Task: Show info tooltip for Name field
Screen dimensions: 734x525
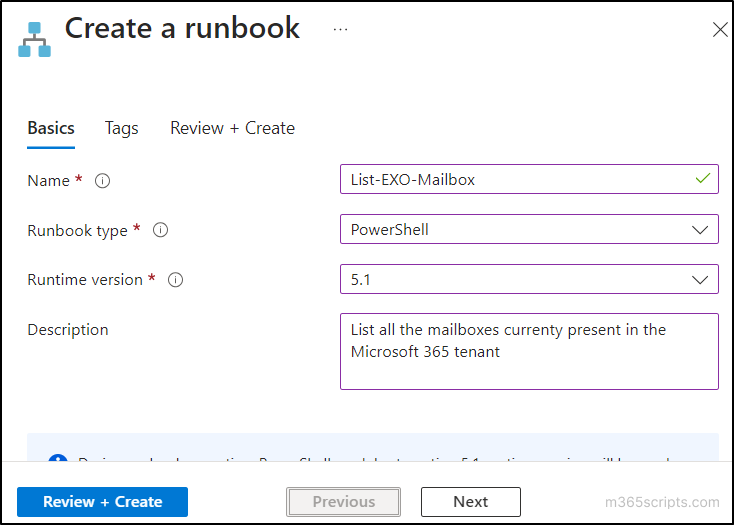Action: (x=103, y=181)
